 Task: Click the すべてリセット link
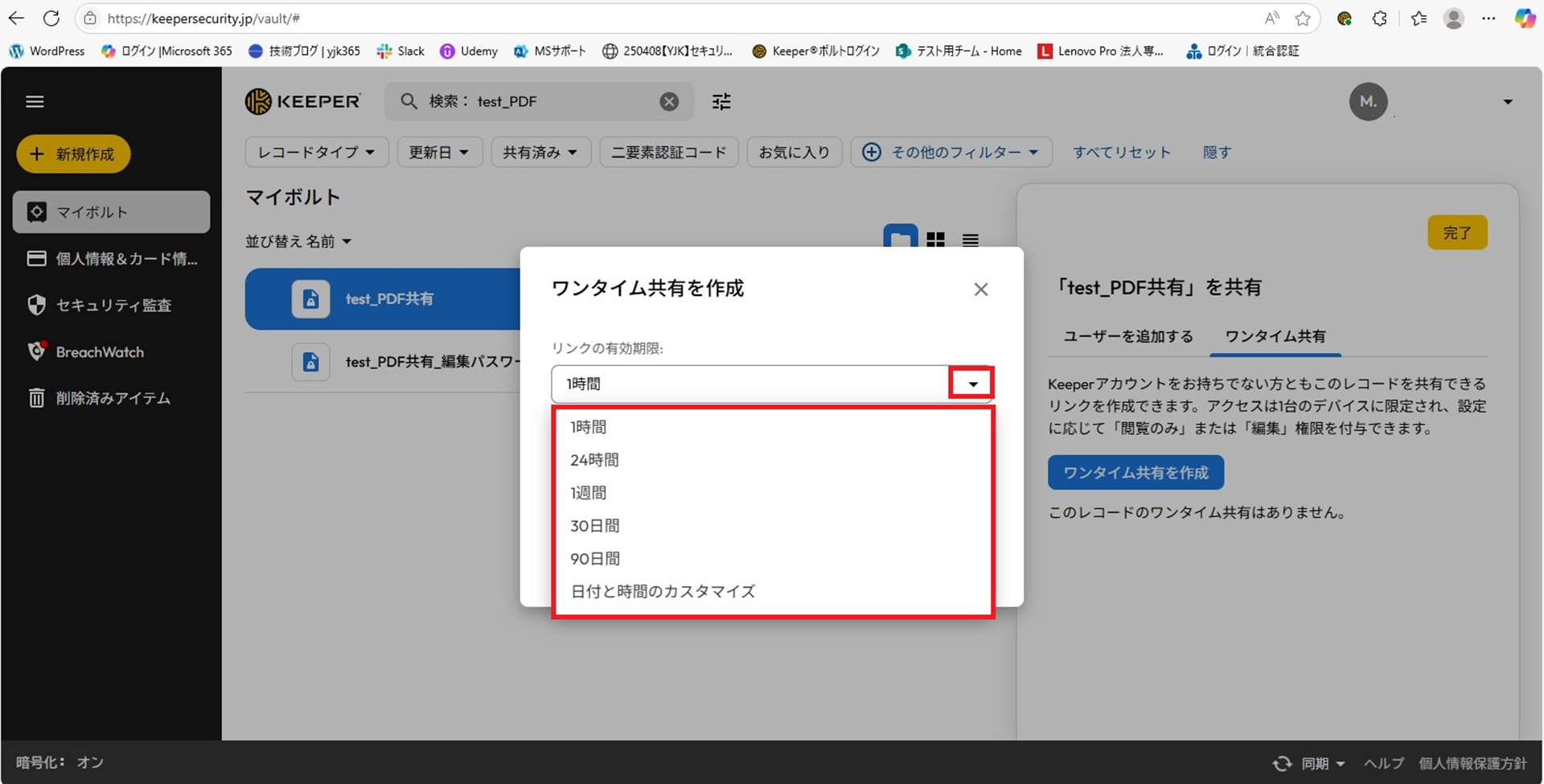click(1121, 152)
